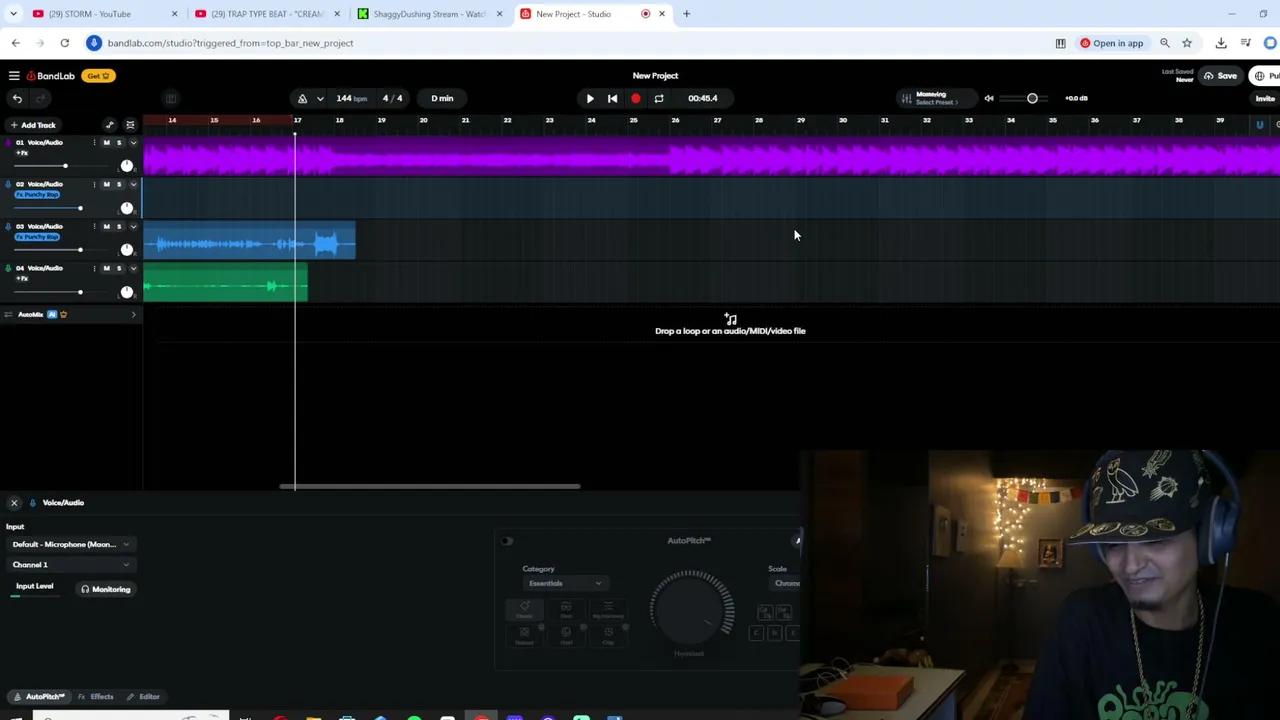Change the D min key
The width and height of the screenshot is (1280, 720).
tap(442, 98)
